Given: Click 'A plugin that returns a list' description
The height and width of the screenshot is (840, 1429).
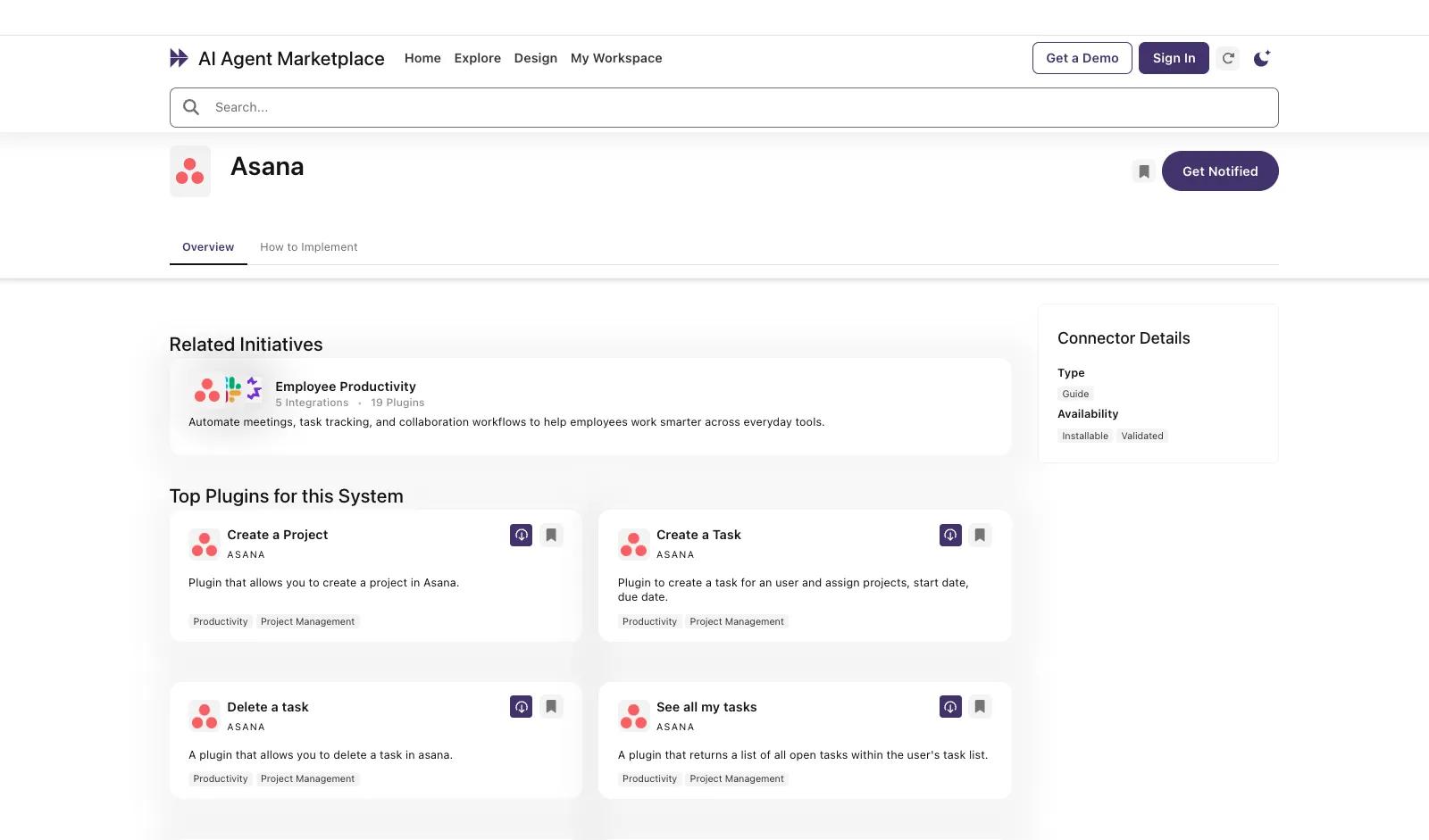Looking at the screenshot, I should click(803, 755).
